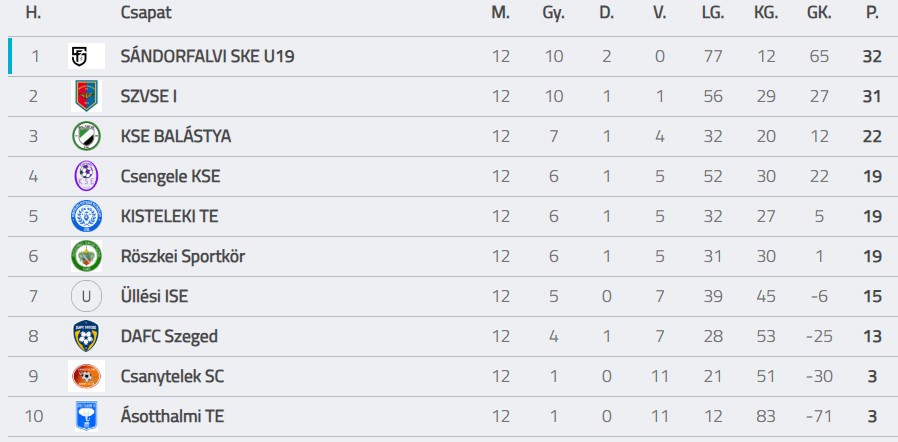The image size is (898, 442).
Task: Open the SÁNDORFALVI SKE U19 team link
Action: tap(207, 56)
